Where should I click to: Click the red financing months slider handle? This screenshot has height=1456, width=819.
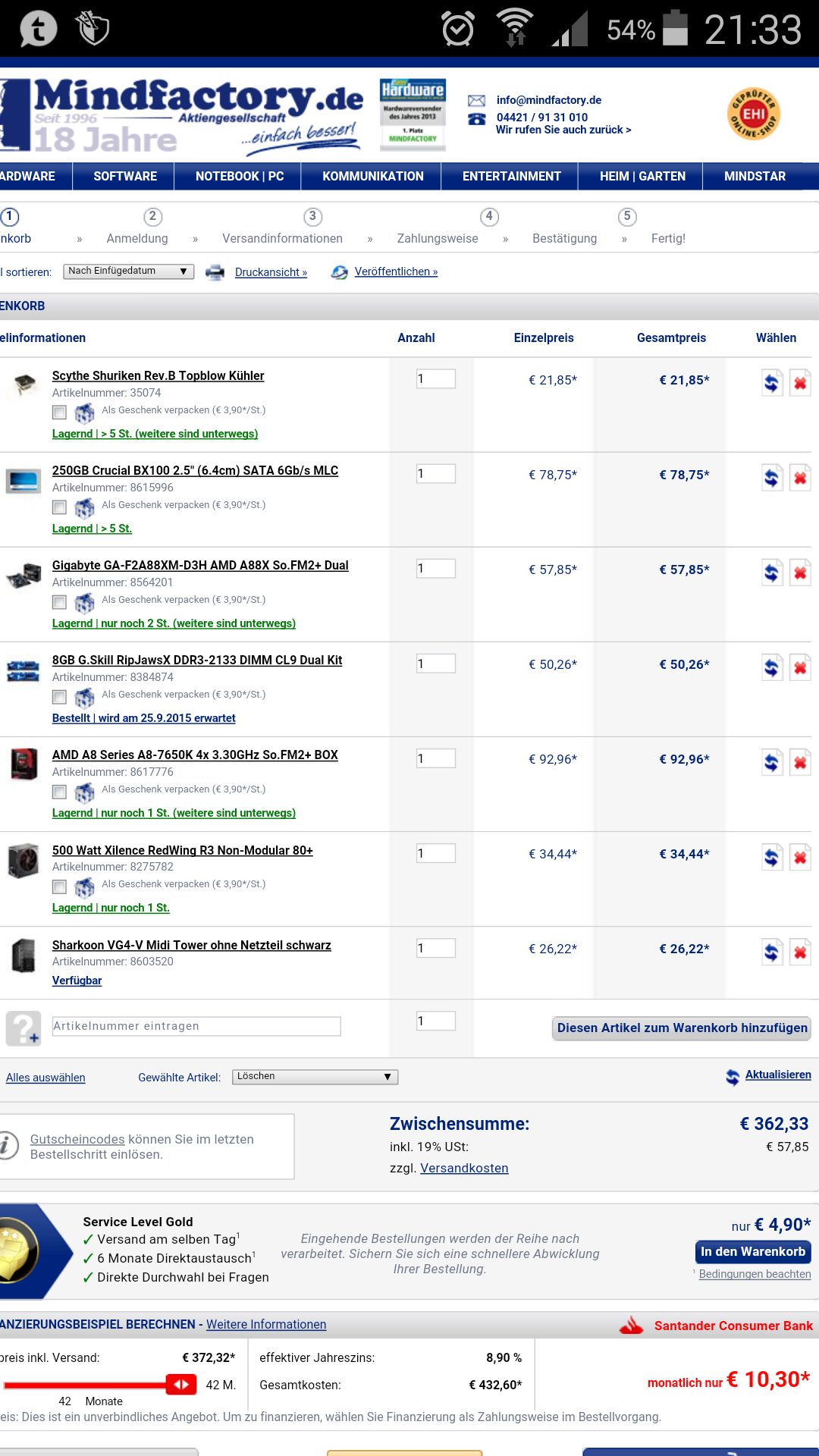tap(181, 1385)
